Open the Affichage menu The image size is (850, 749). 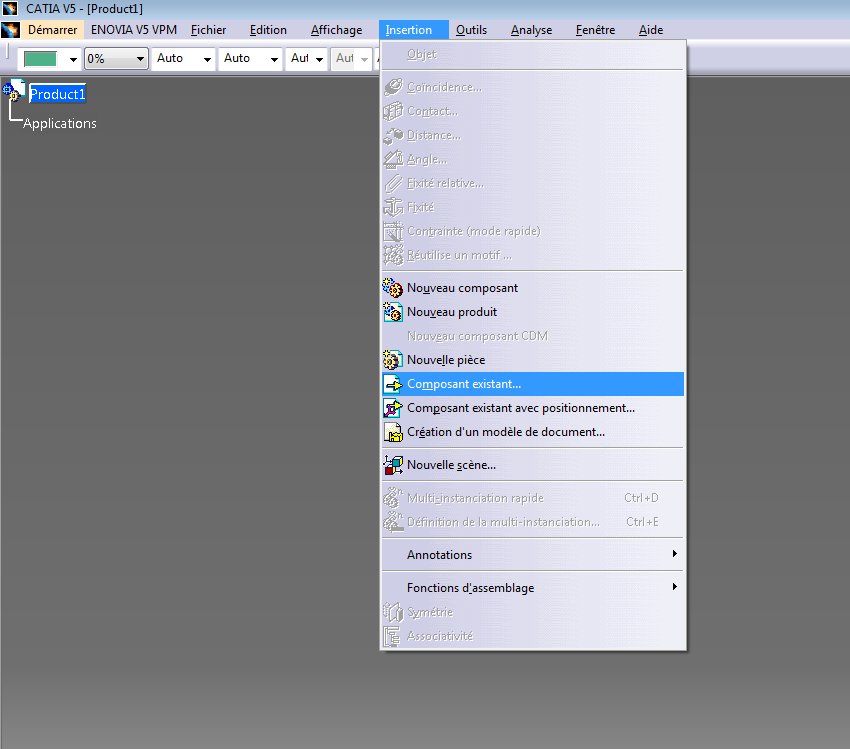[336, 30]
